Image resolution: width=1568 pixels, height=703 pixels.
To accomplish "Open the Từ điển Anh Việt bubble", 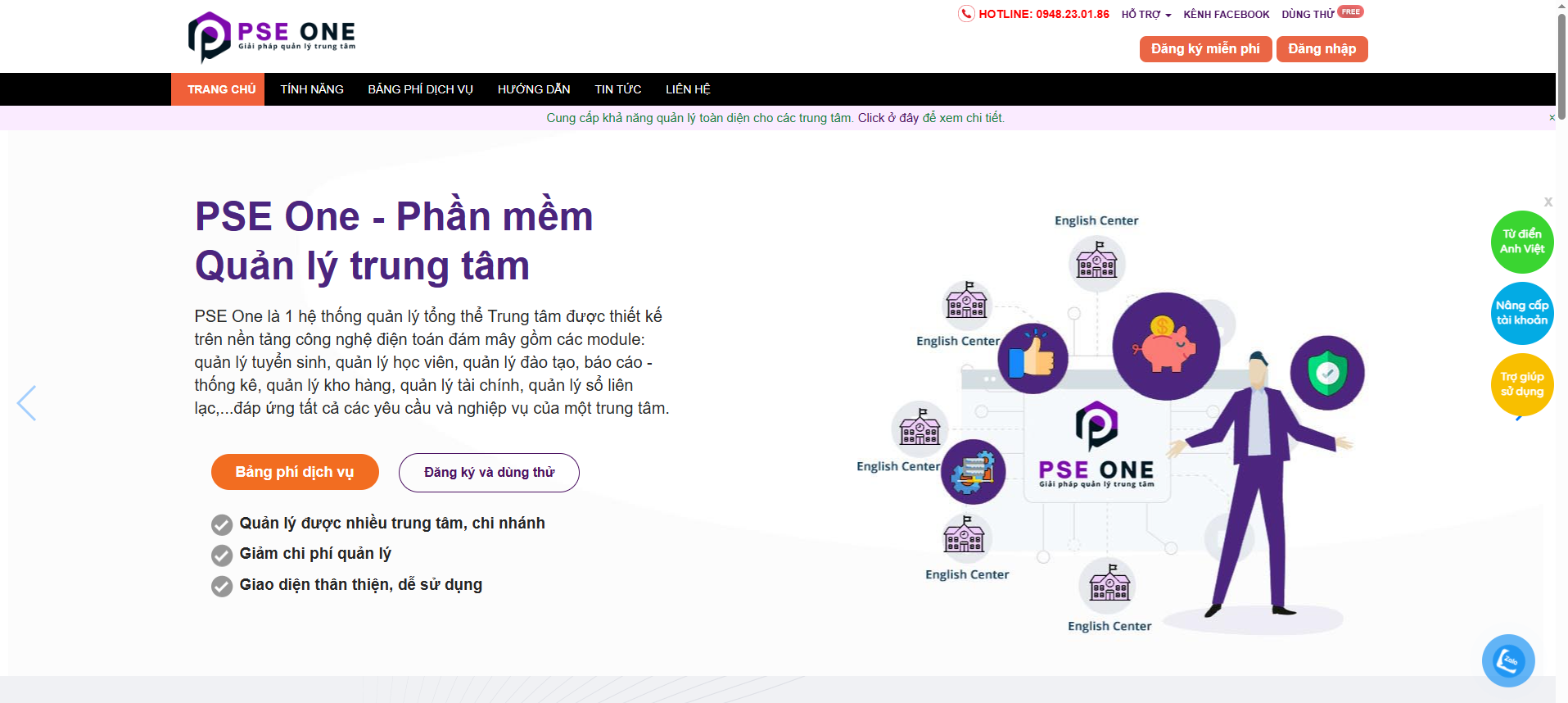I will (1521, 242).
